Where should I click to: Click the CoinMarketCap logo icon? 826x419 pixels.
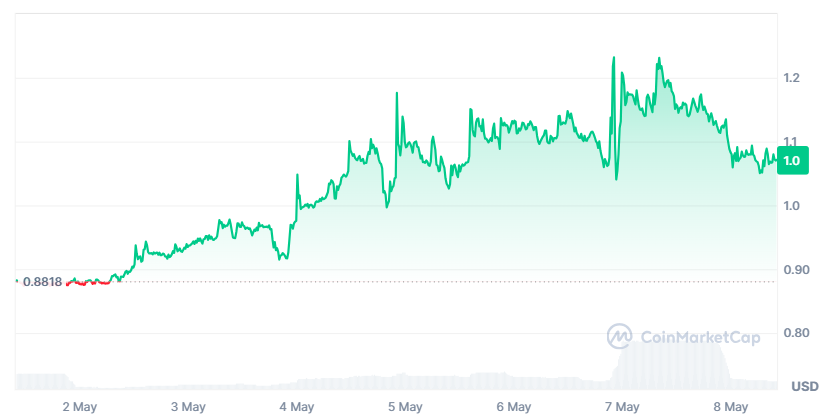(620, 336)
